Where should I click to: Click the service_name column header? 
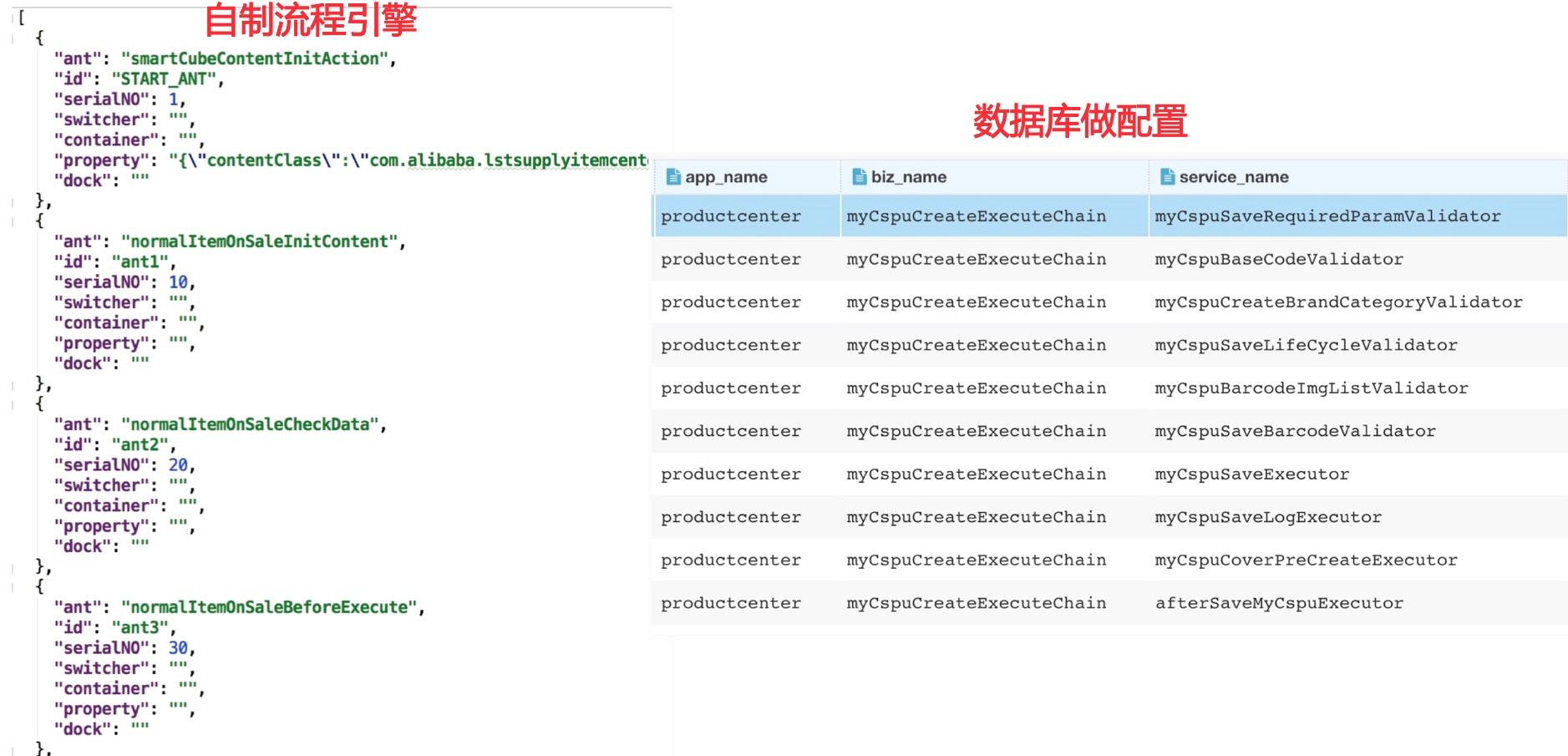(x=1232, y=176)
